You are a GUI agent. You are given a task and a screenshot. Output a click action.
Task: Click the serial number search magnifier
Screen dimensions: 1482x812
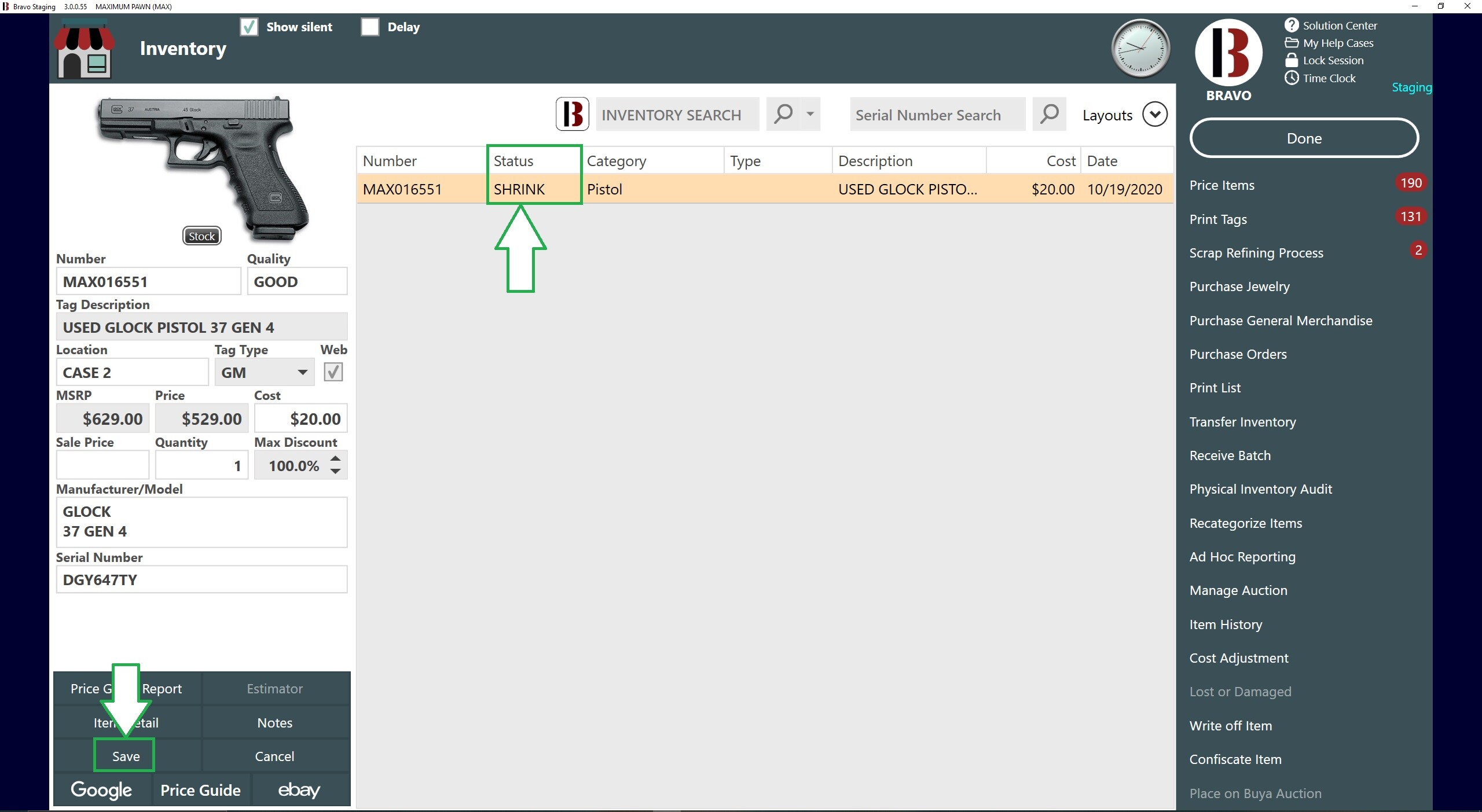pyautogui.click(x=1048, y=114)
